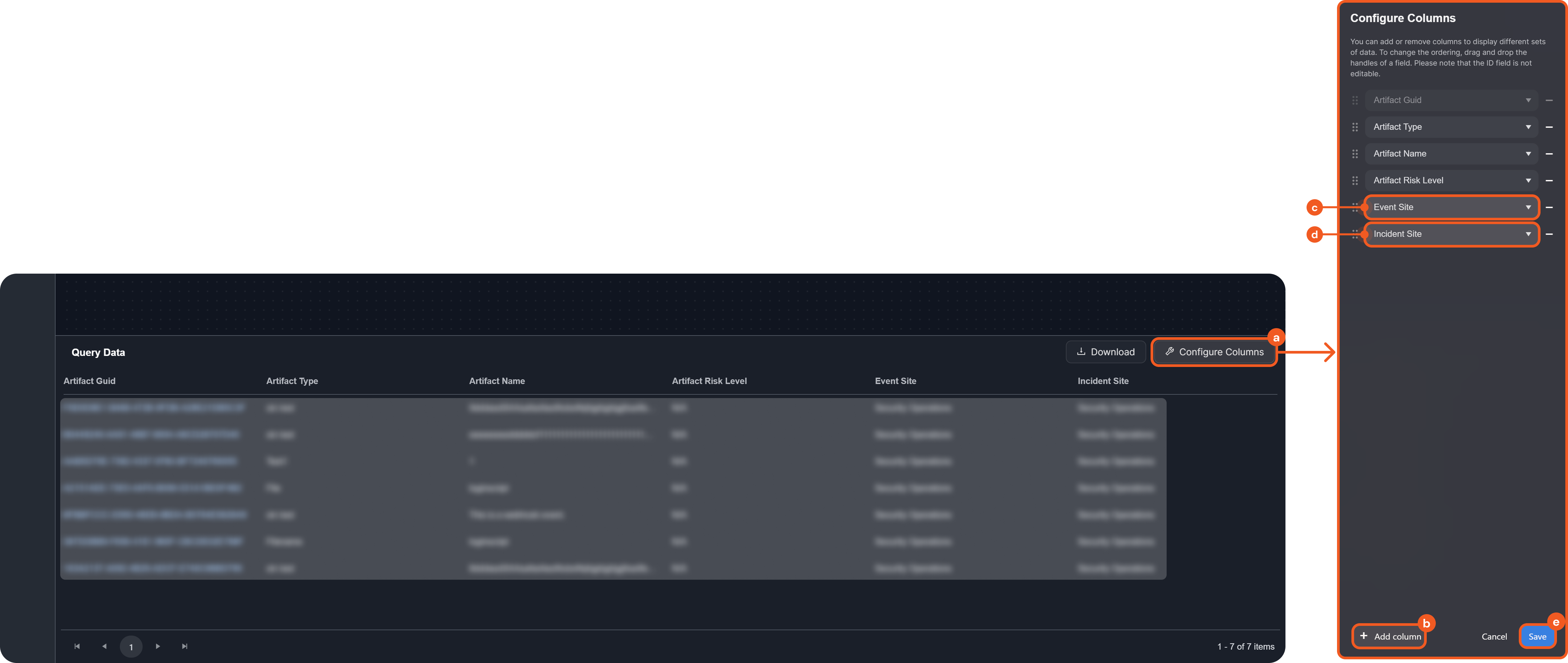This screenshot has height=663, width=1568.
Task: Remove the Artifact Name column with minus icon
Action: pyautogui.click(x=1549, y=154)
